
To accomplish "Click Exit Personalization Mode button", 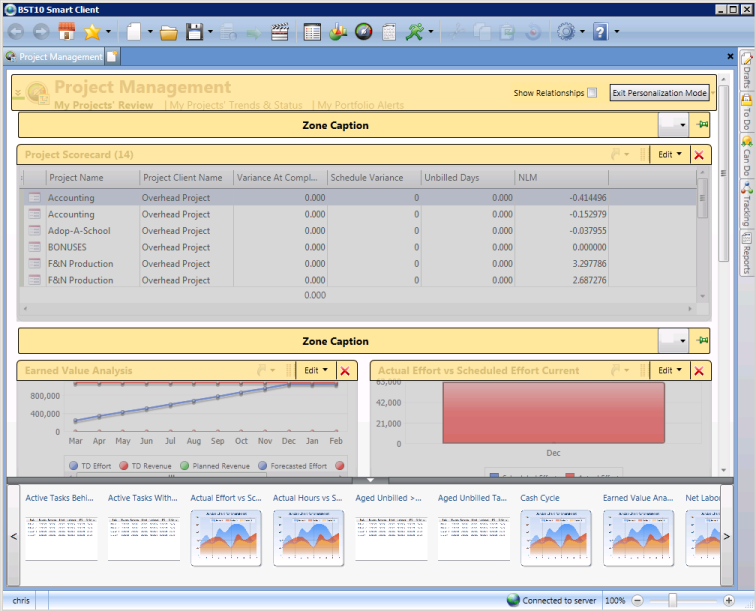I will pyautogui.click(x=659, y=93).
